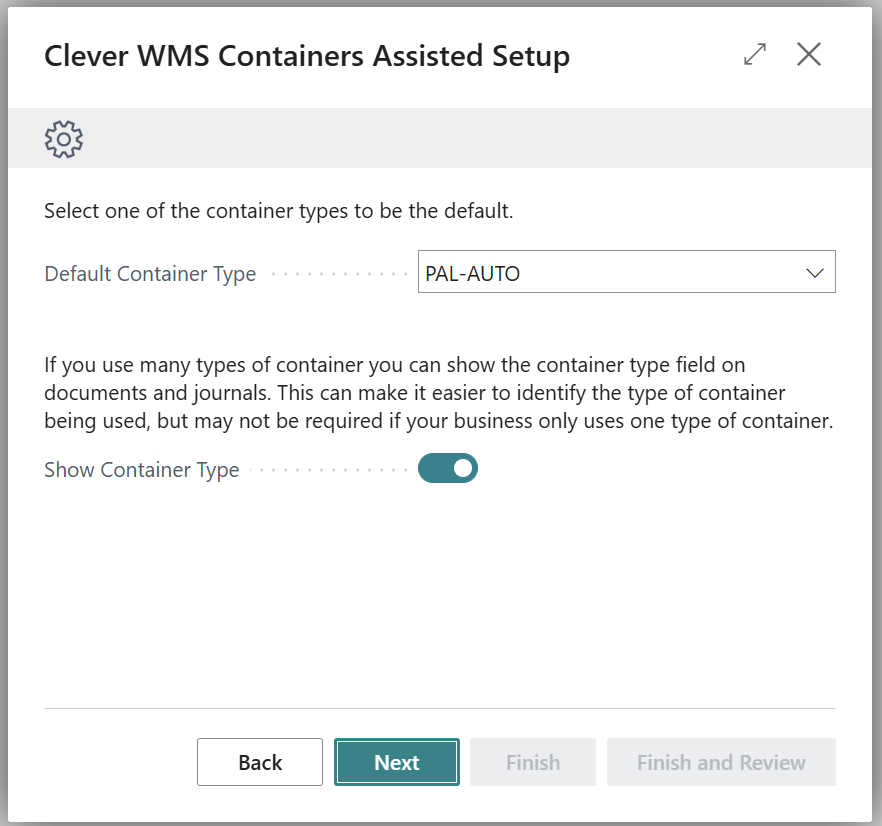Go back to the previous setup step
Screen dimensions: 882x826
tap(260, 762)
